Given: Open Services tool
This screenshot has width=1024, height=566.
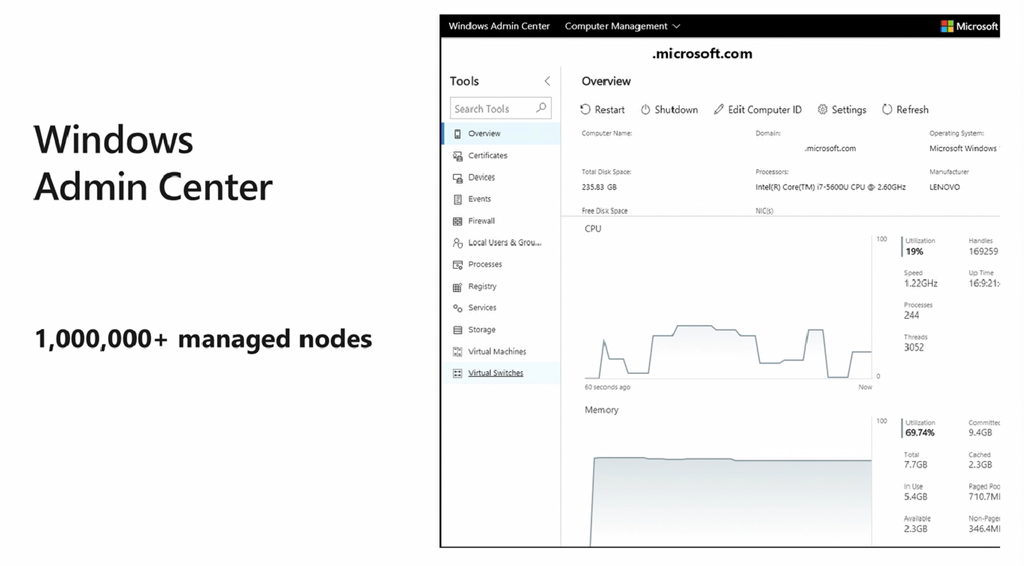Looking at the screenshot, I should [502, 308].
